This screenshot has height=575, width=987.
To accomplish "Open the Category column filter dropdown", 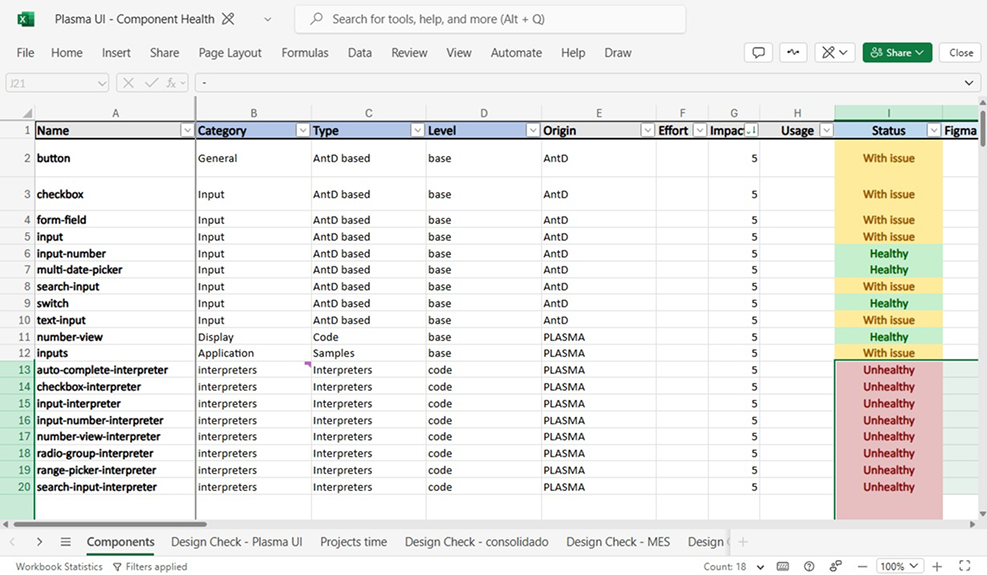I will (x=303, y=131).
